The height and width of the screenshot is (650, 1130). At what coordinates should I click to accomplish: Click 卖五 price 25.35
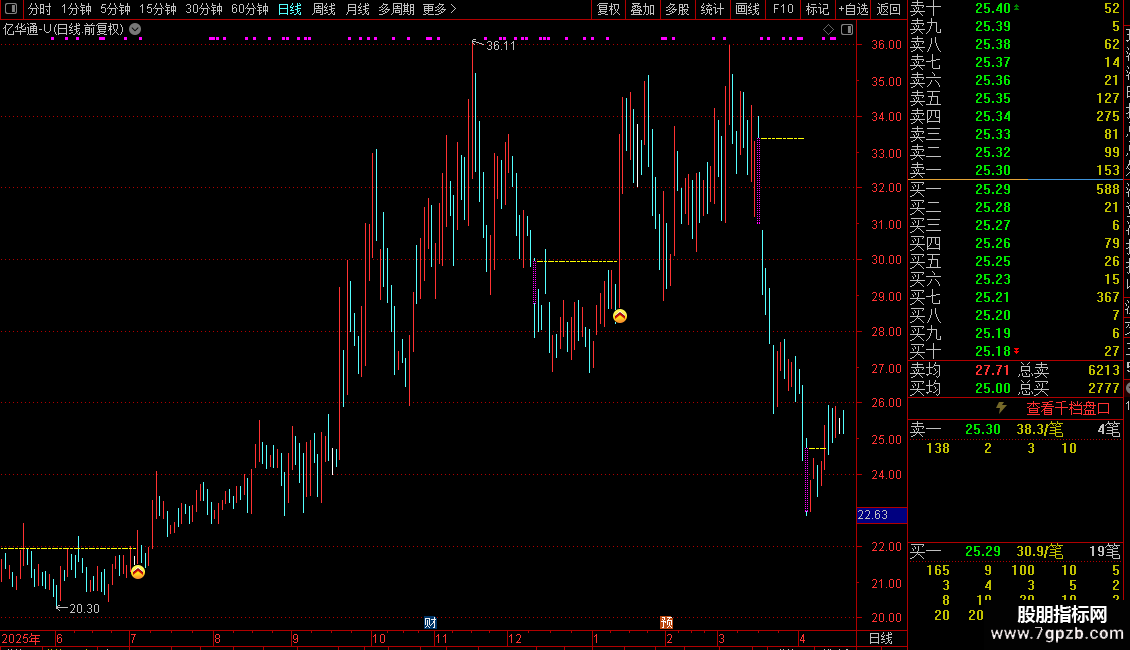pyautogui.click(x=992, y=99)
